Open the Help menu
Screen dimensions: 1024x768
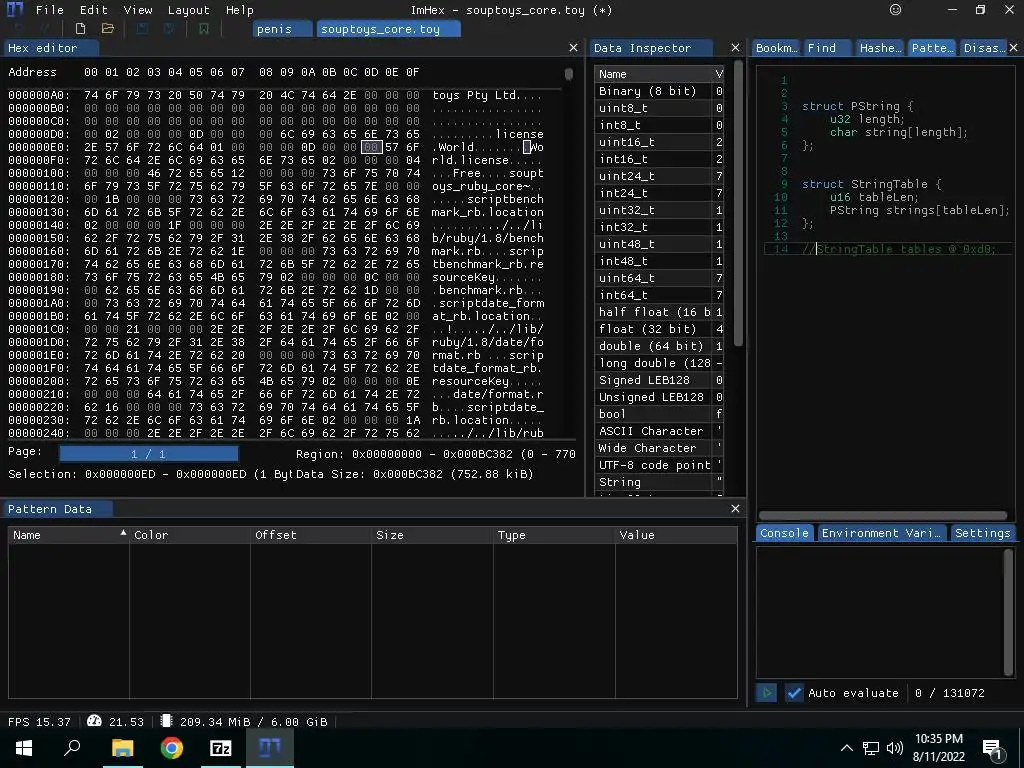240,10
